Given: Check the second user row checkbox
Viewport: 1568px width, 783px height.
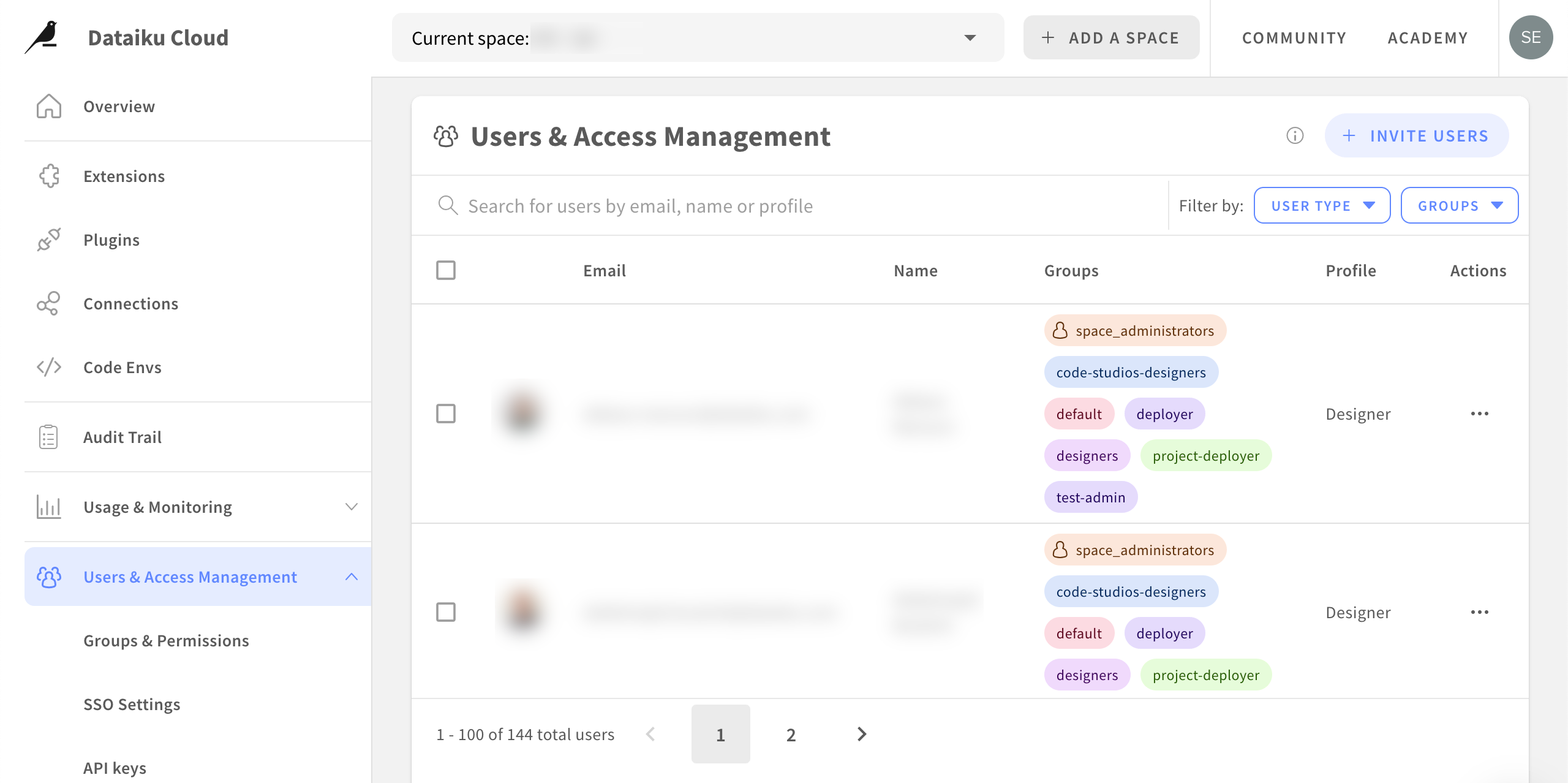Looking at the screenshot, I should click(446, 612).
